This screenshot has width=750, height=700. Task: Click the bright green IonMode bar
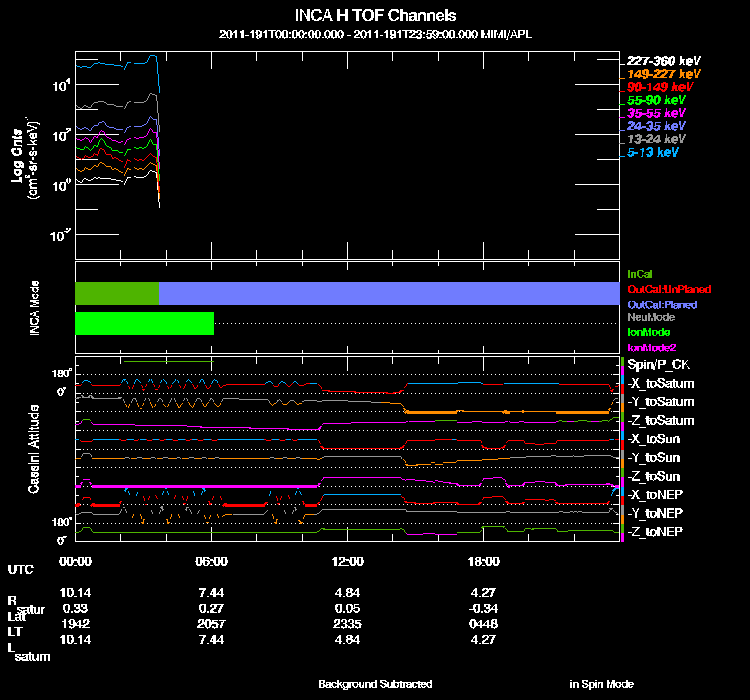point(144,323)
